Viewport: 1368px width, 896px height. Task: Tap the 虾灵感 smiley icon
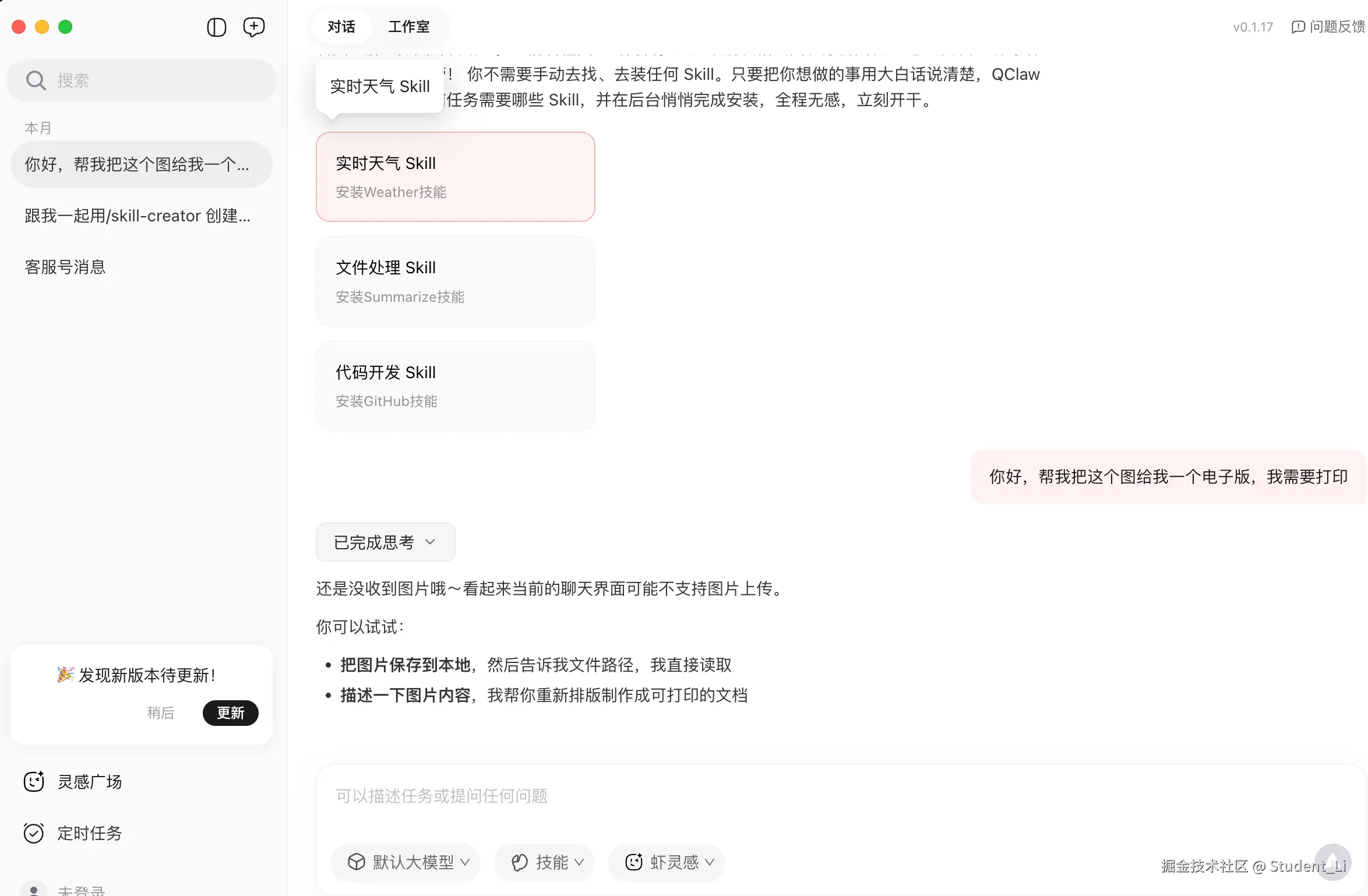[x=635, y=862]
